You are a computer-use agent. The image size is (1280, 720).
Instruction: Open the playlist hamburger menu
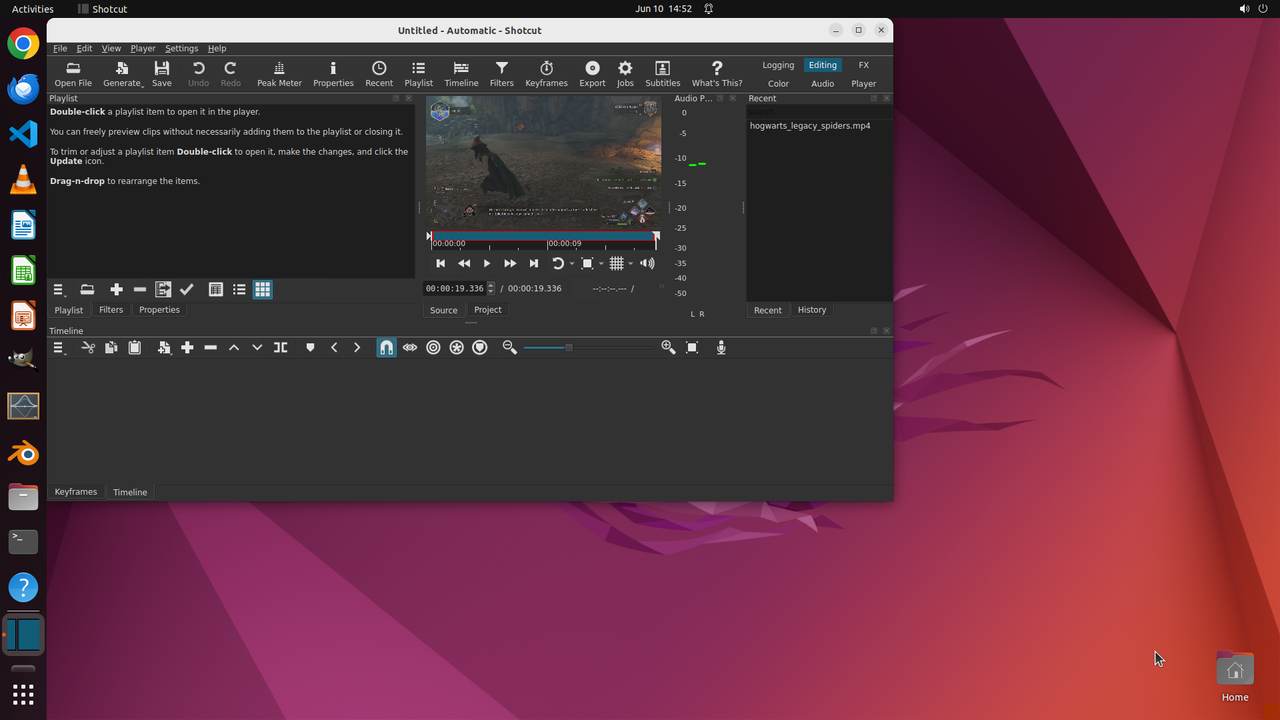(59, 289)
